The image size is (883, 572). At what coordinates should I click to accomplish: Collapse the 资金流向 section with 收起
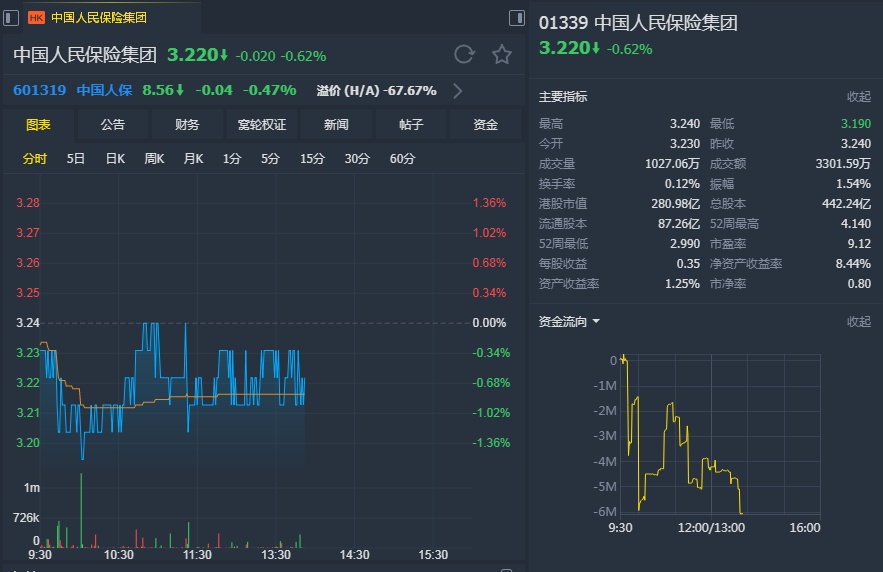[859, 321]
